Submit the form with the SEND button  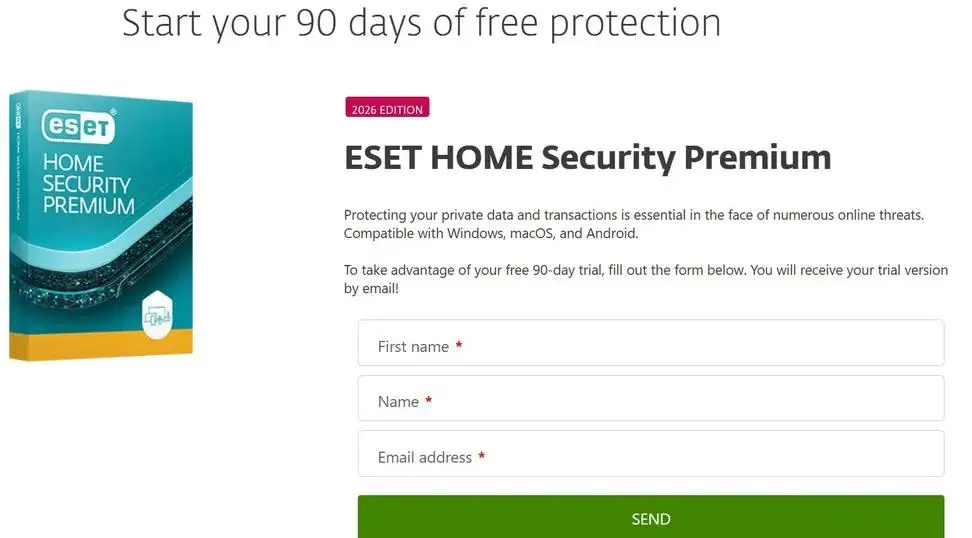[x=651, y=517]
